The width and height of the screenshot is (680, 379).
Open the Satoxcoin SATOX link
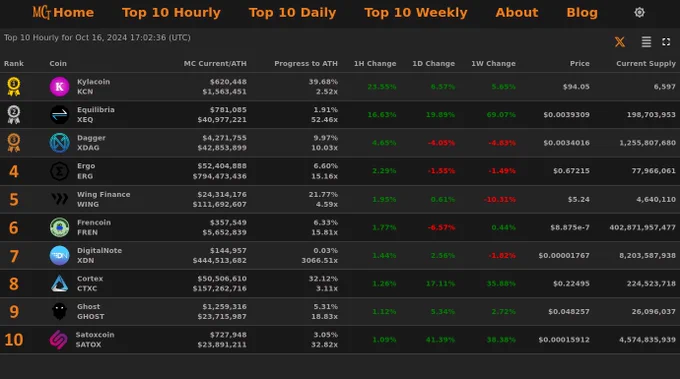(95, 340)
